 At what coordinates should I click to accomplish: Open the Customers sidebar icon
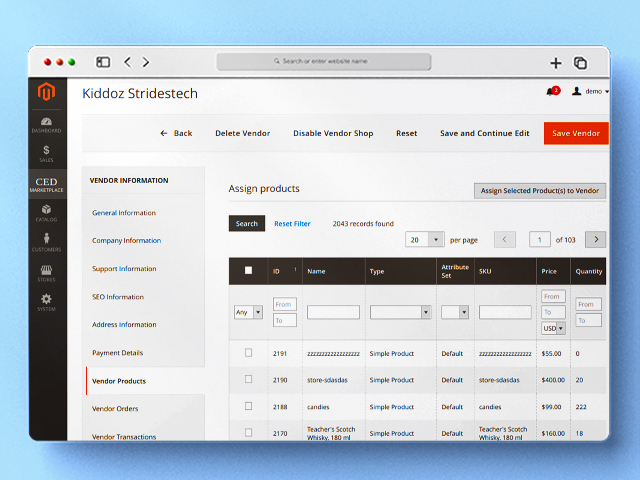46,242
